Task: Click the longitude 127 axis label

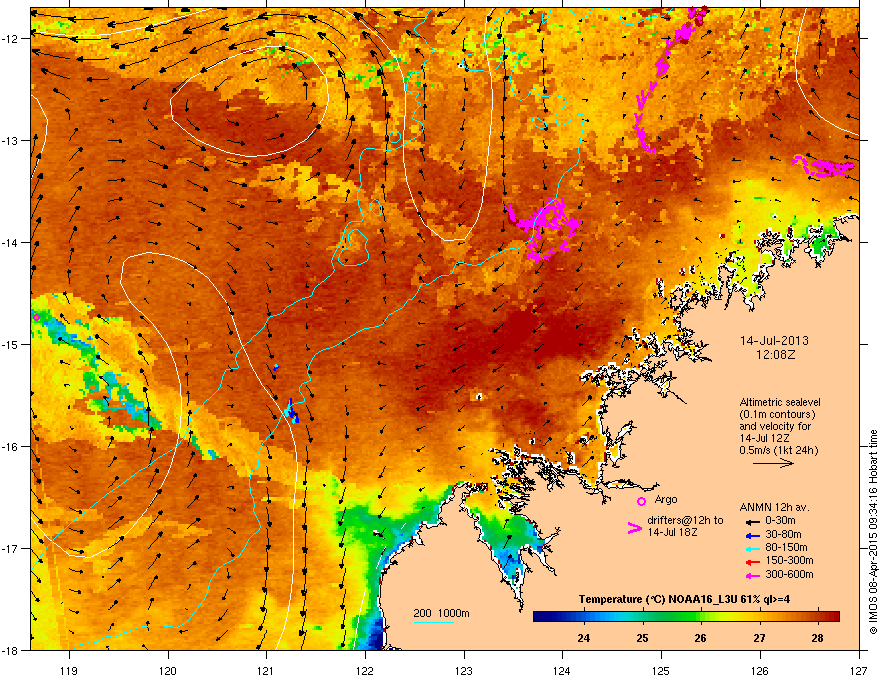Action: coord(859,670)
